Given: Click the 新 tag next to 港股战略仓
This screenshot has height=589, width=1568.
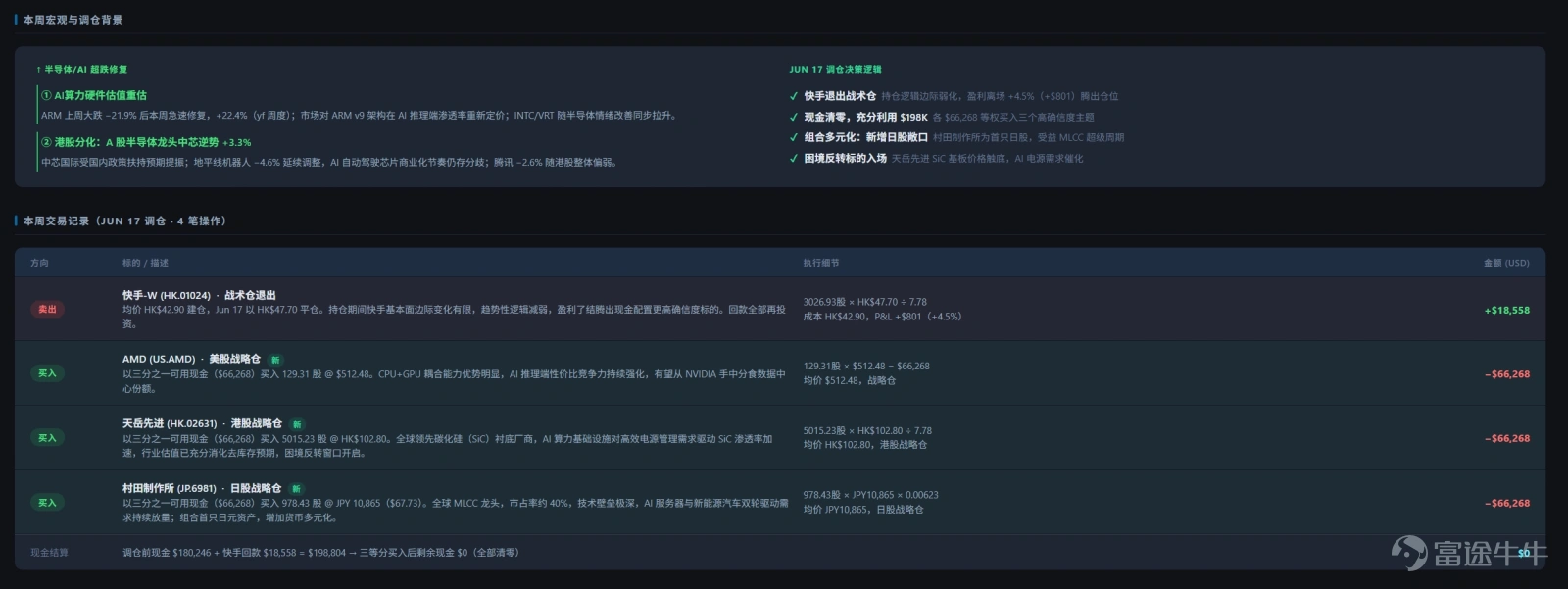Looking at the screenshot, I should (x=297, y=424).
